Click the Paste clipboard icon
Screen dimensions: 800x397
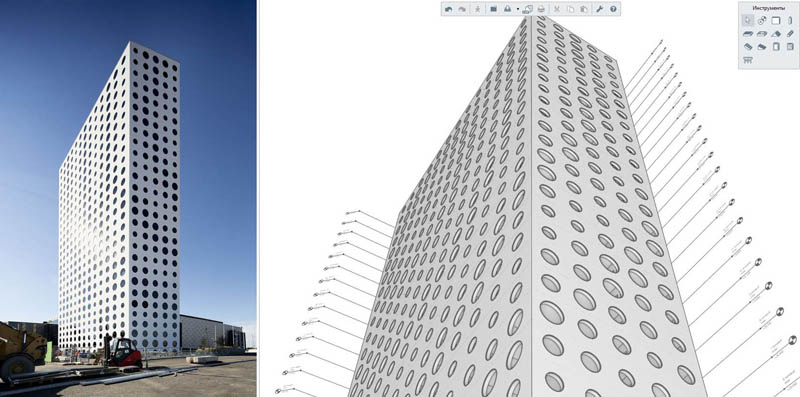[584, 9]
